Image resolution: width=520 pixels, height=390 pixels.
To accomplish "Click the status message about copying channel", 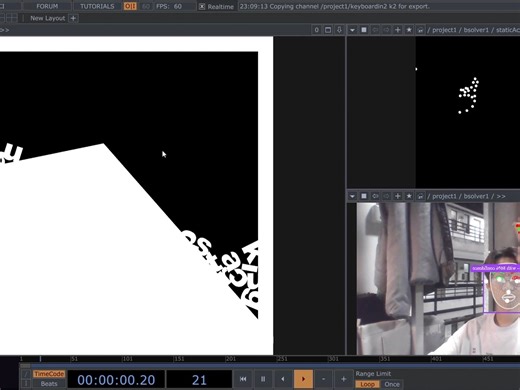I will [335, 6].
